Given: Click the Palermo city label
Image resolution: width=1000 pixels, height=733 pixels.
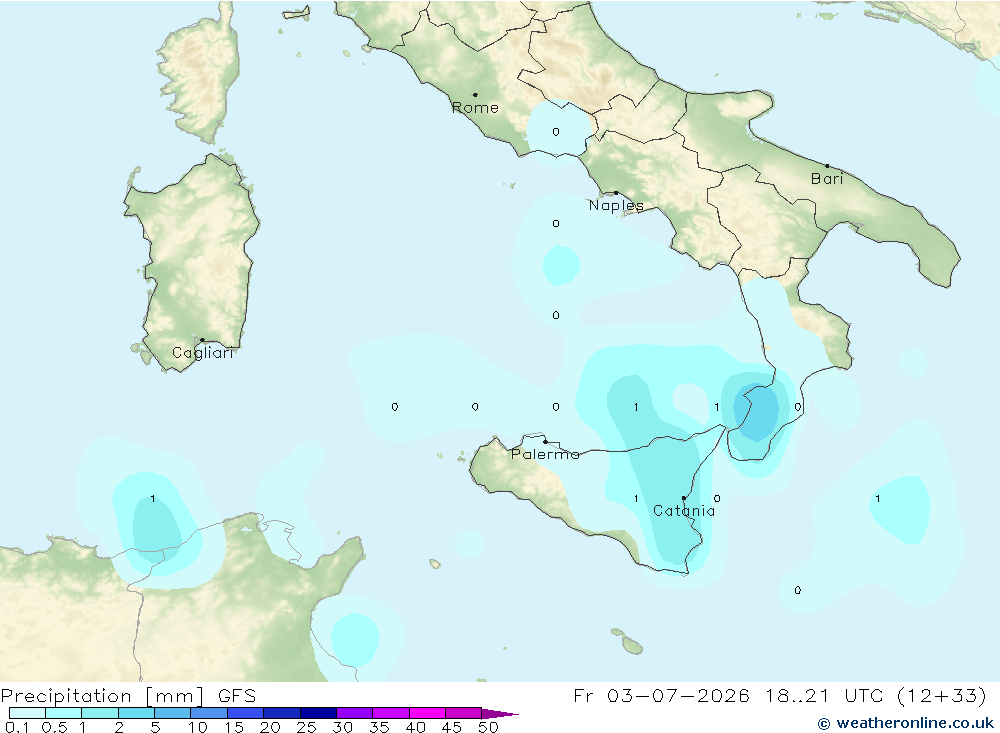Looking at the screenshot, I should coord(545,454).
